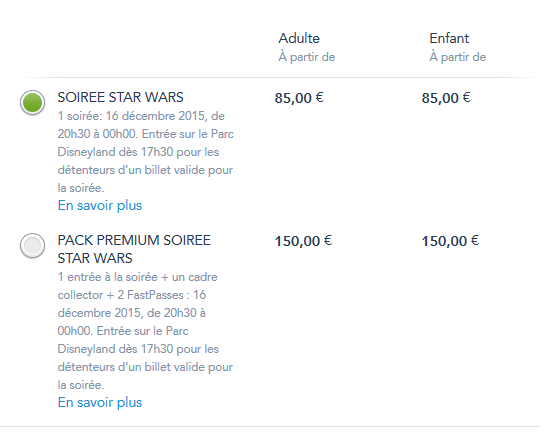Click the child price 85,00 €

[446, 98]
